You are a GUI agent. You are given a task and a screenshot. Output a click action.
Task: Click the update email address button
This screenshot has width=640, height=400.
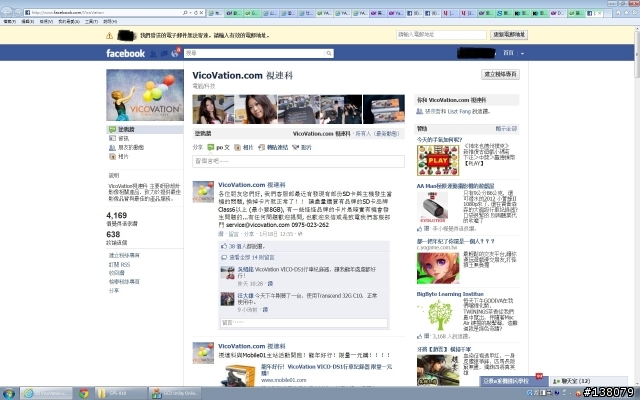tap(509, 35)
